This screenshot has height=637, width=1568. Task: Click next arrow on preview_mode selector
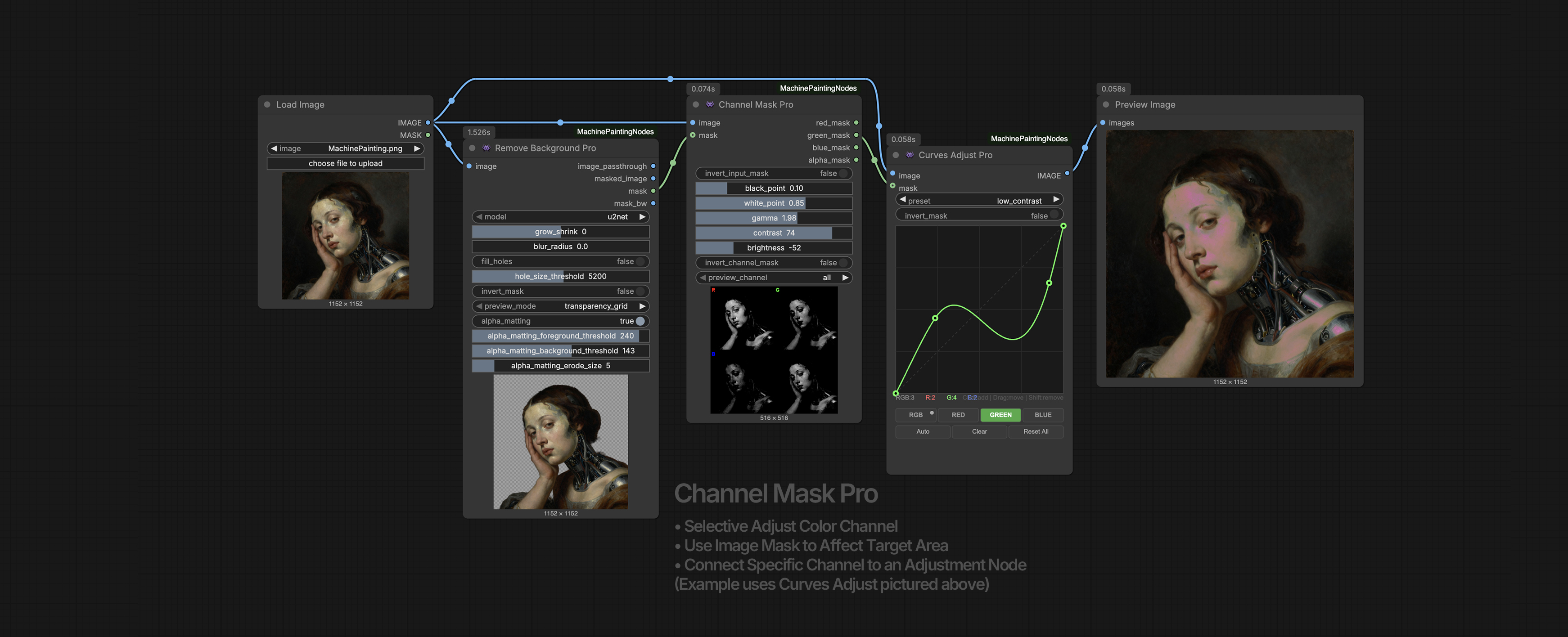pos(642,306)
